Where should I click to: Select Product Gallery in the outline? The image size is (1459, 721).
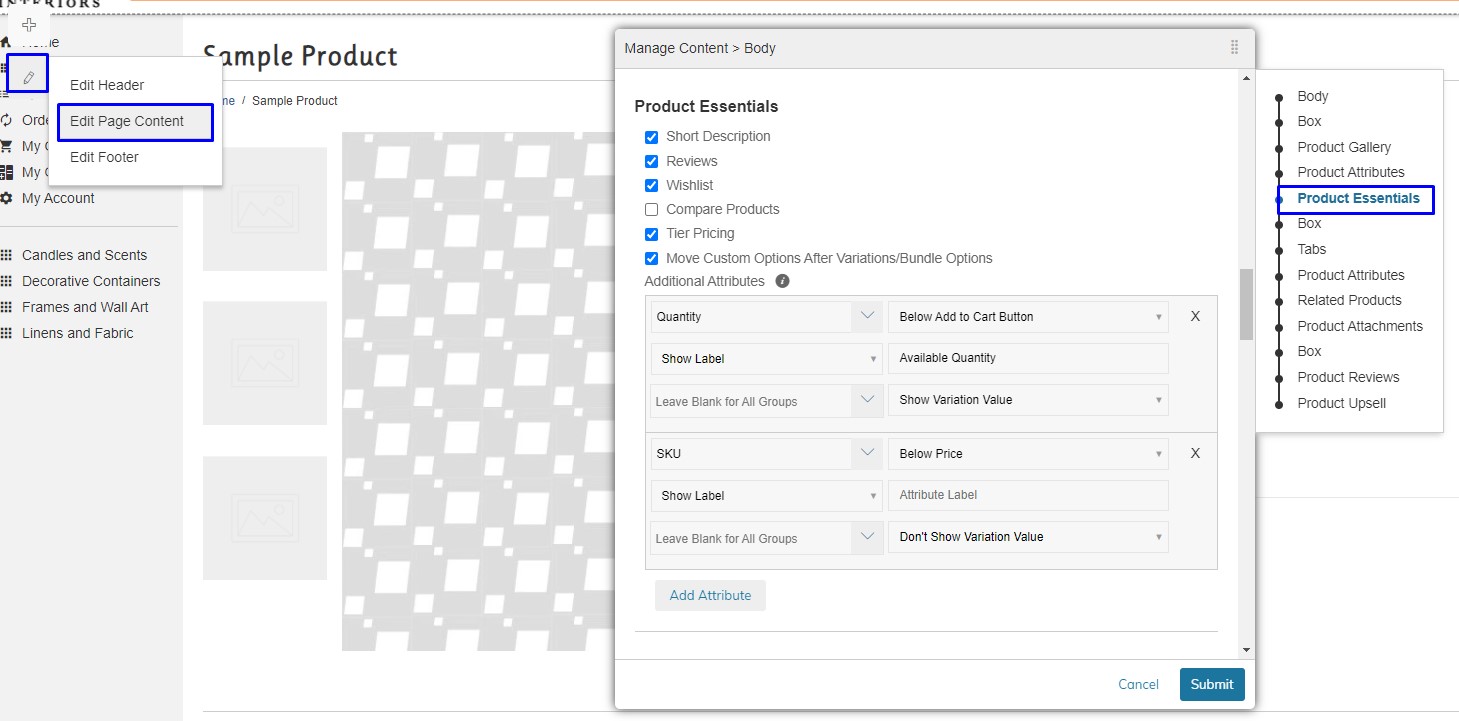pyautogui.click(x=1344, y=147)
